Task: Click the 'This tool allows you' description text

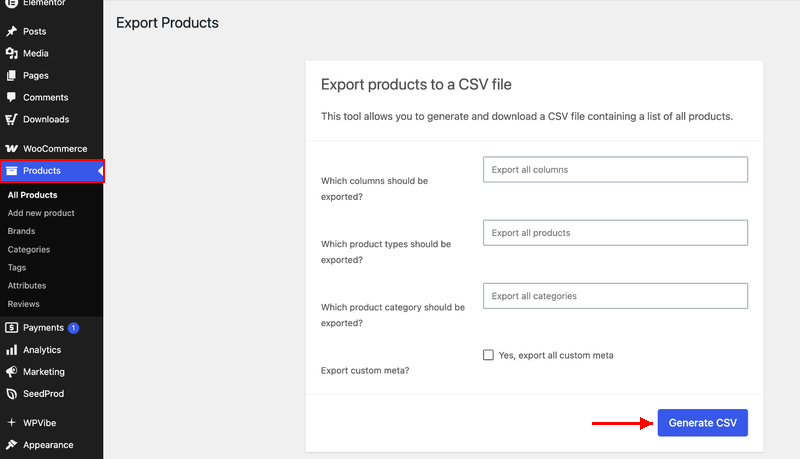Action: (x=527, y=116)
